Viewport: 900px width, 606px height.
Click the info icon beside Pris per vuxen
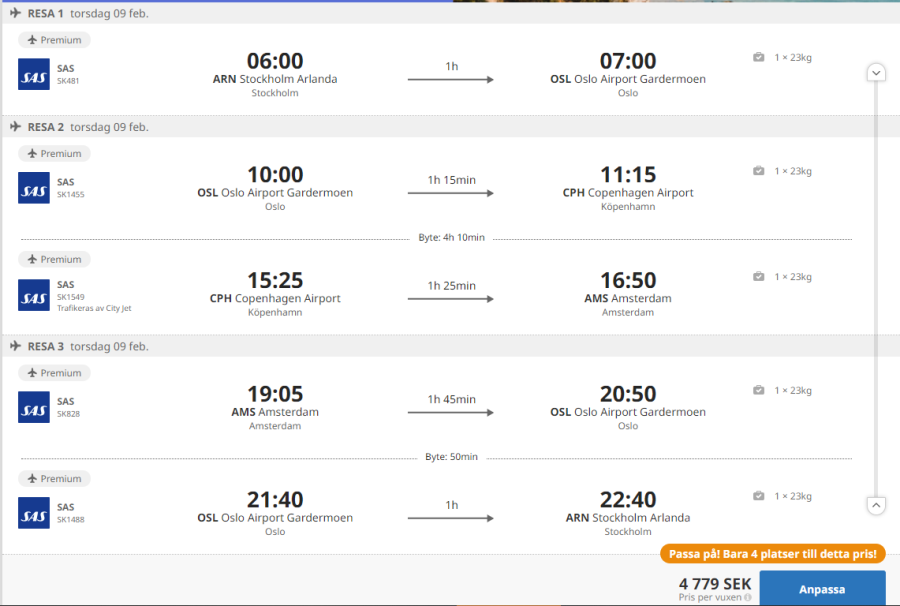coord(747,597)
